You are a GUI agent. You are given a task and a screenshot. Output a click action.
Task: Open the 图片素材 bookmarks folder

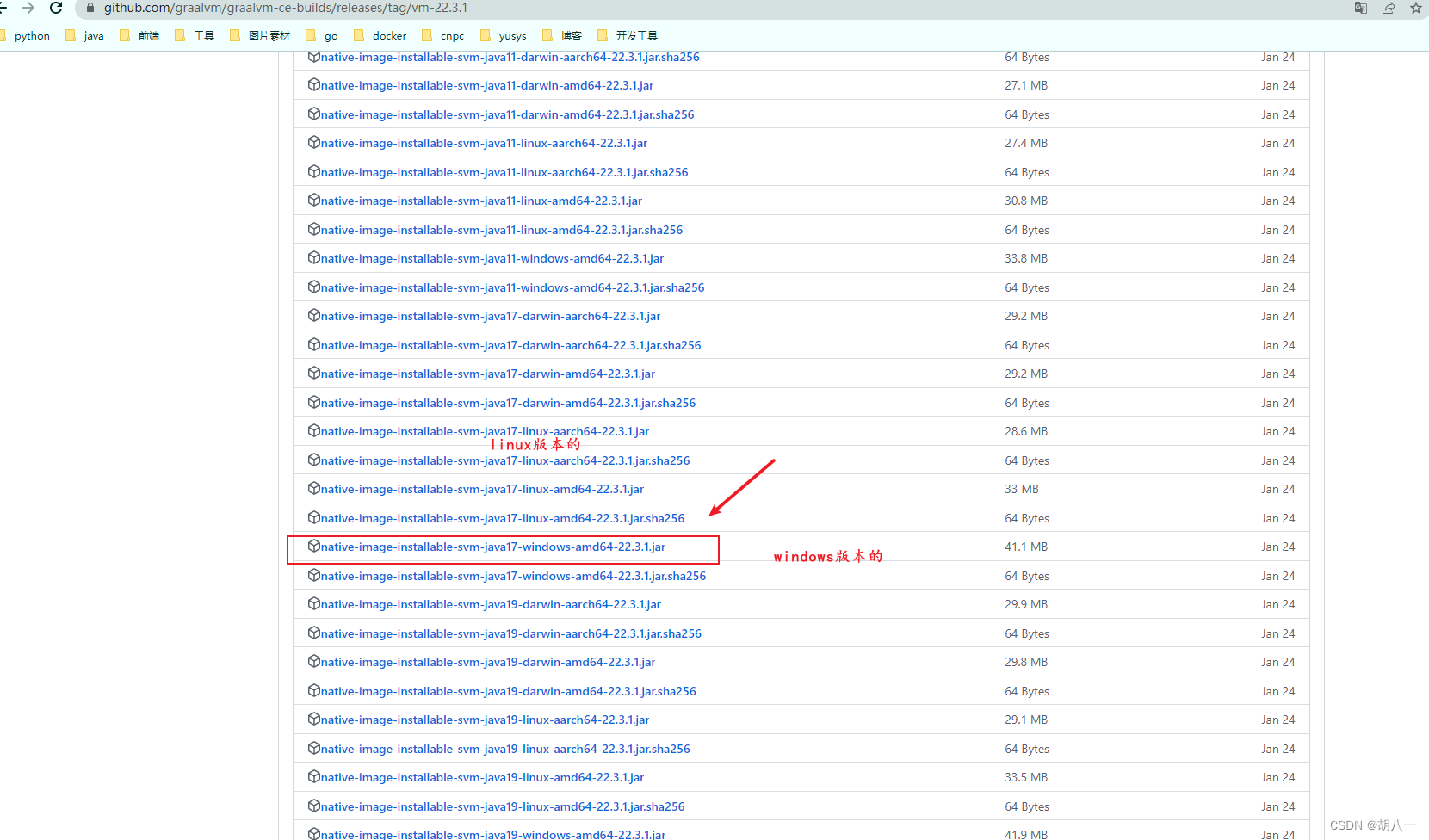tap(260, 35)
